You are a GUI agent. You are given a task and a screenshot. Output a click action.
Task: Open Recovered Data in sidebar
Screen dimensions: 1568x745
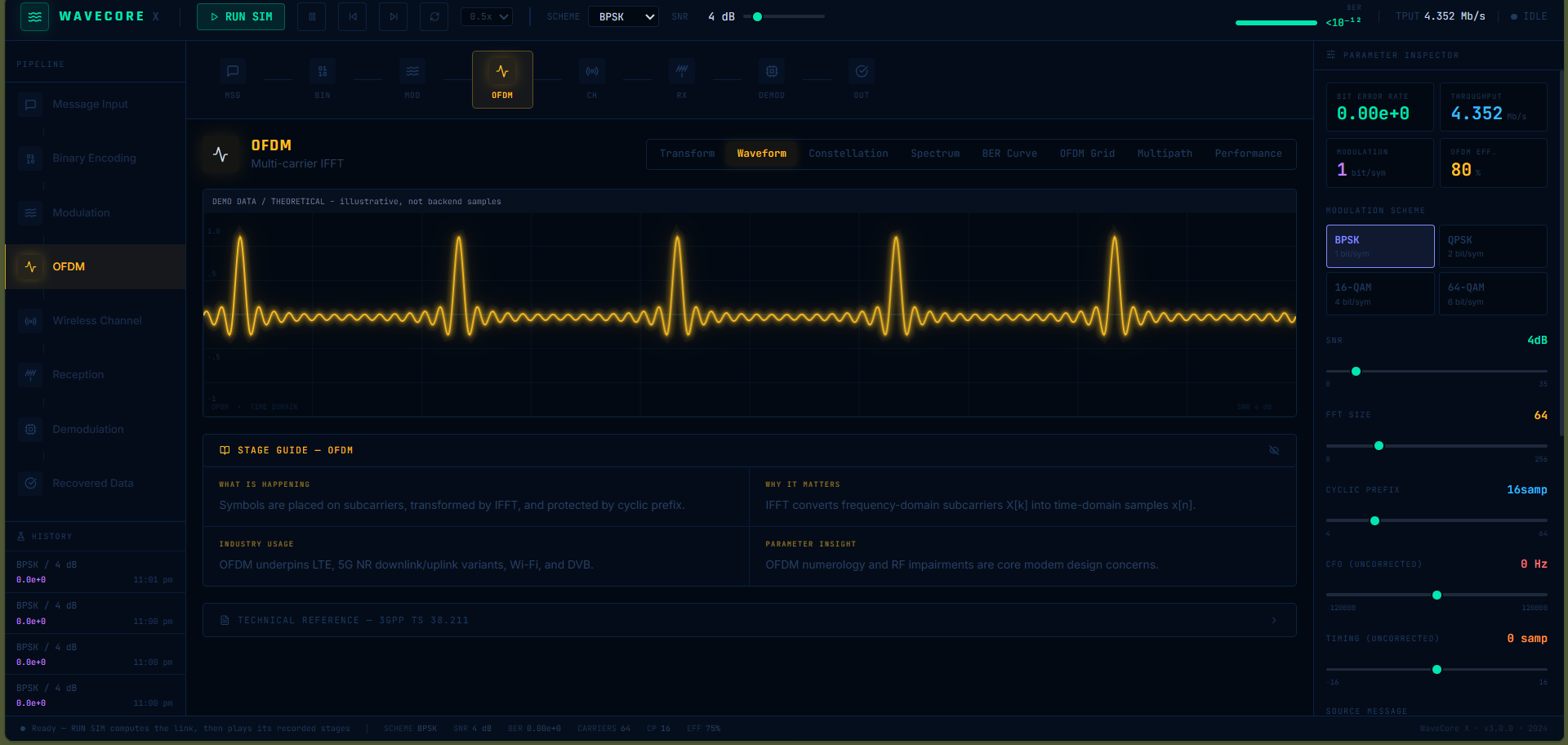96,484
